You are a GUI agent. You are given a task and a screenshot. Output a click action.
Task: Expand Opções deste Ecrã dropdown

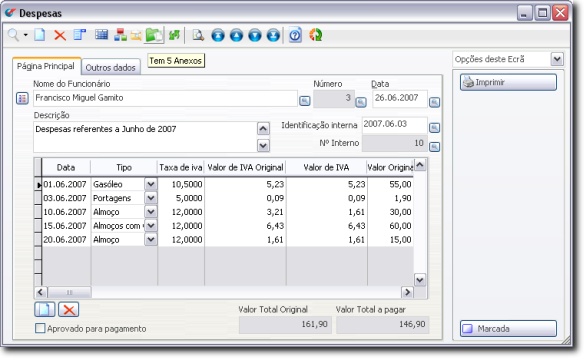click(557, 59)
